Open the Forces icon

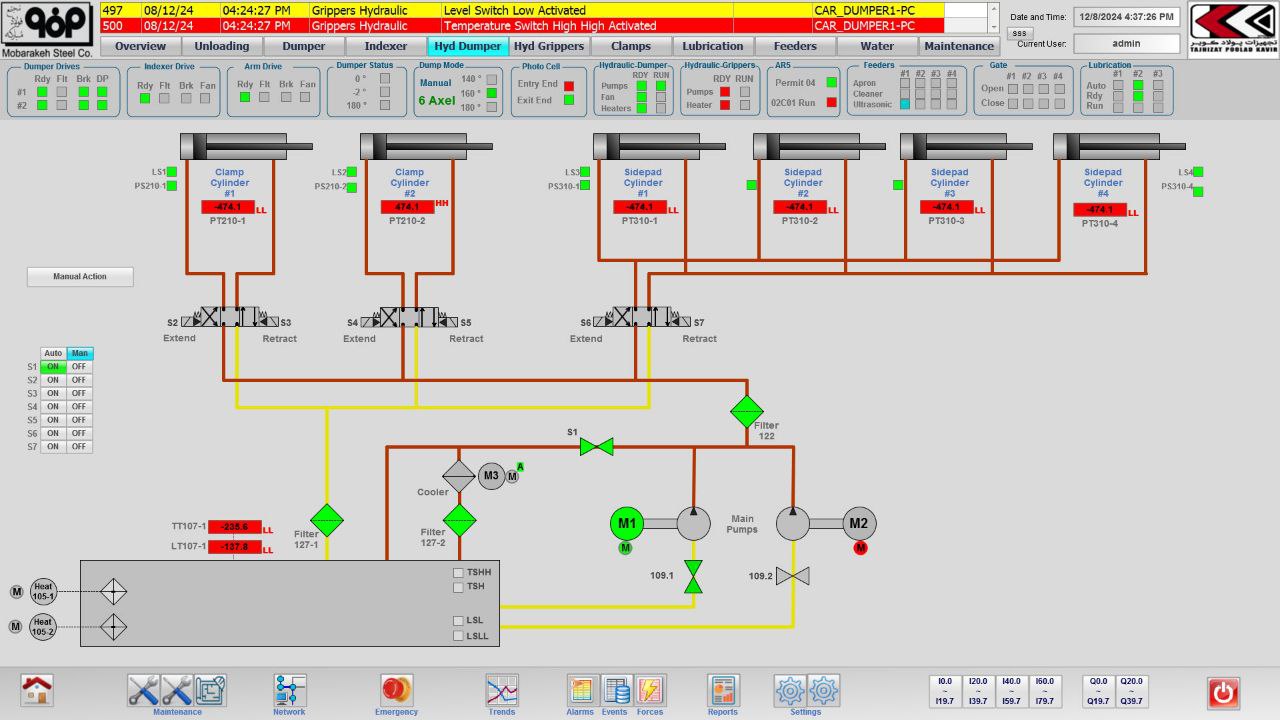click(x=650, y=690)
